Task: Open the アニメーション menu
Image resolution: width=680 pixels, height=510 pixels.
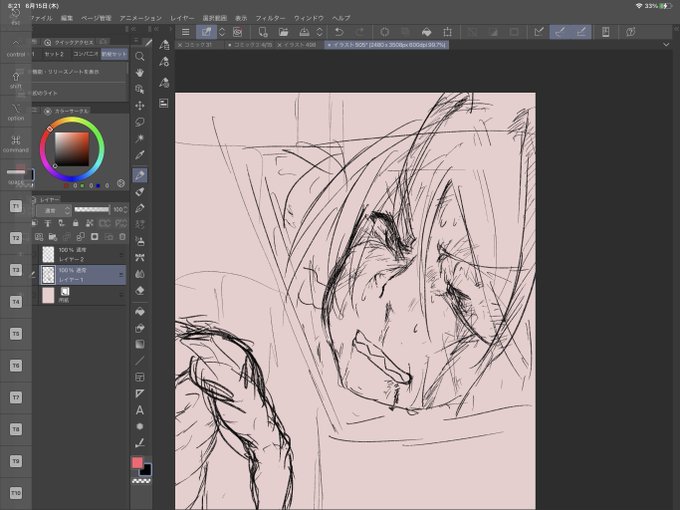Action: 141,18
